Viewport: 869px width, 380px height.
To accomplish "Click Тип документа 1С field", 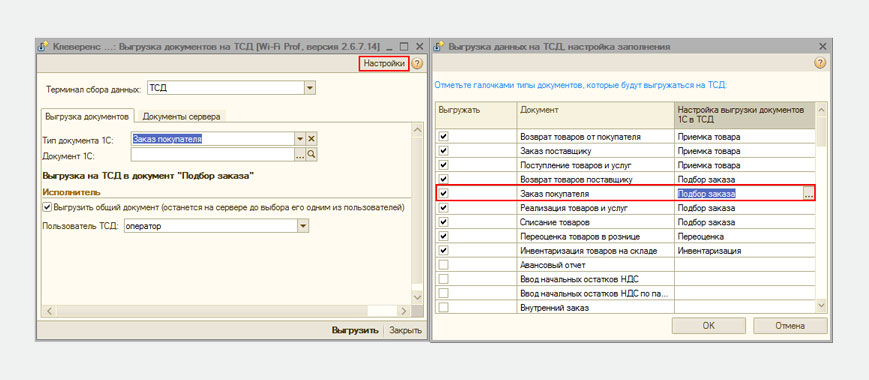I will pyautogui.click(x=212, y=139).
